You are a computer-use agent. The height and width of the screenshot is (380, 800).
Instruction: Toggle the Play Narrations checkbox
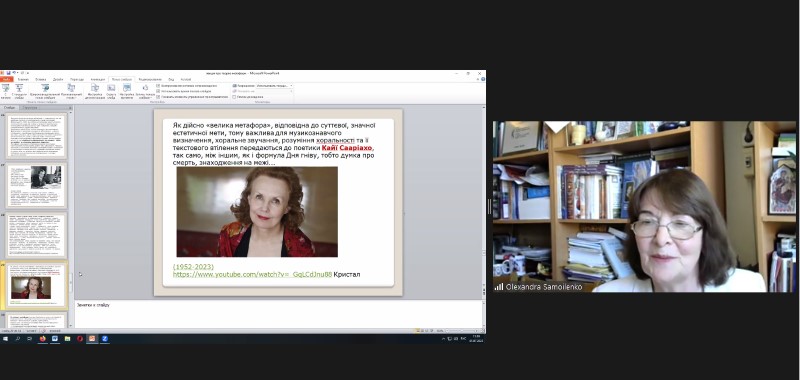click(x=158, y=86)
